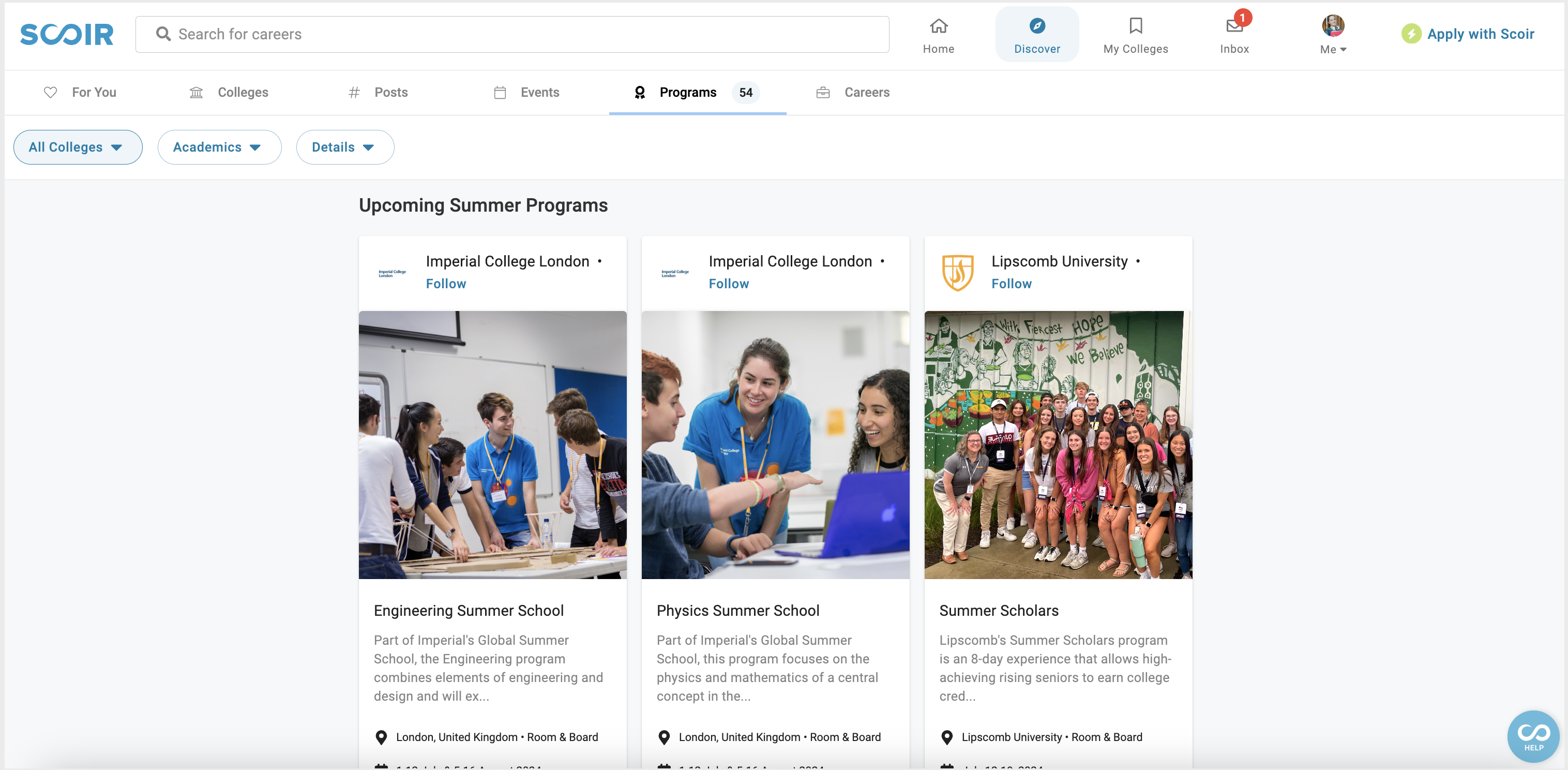
Task: Click Imperial logo on Engineering card
Action: coord(392,273)
